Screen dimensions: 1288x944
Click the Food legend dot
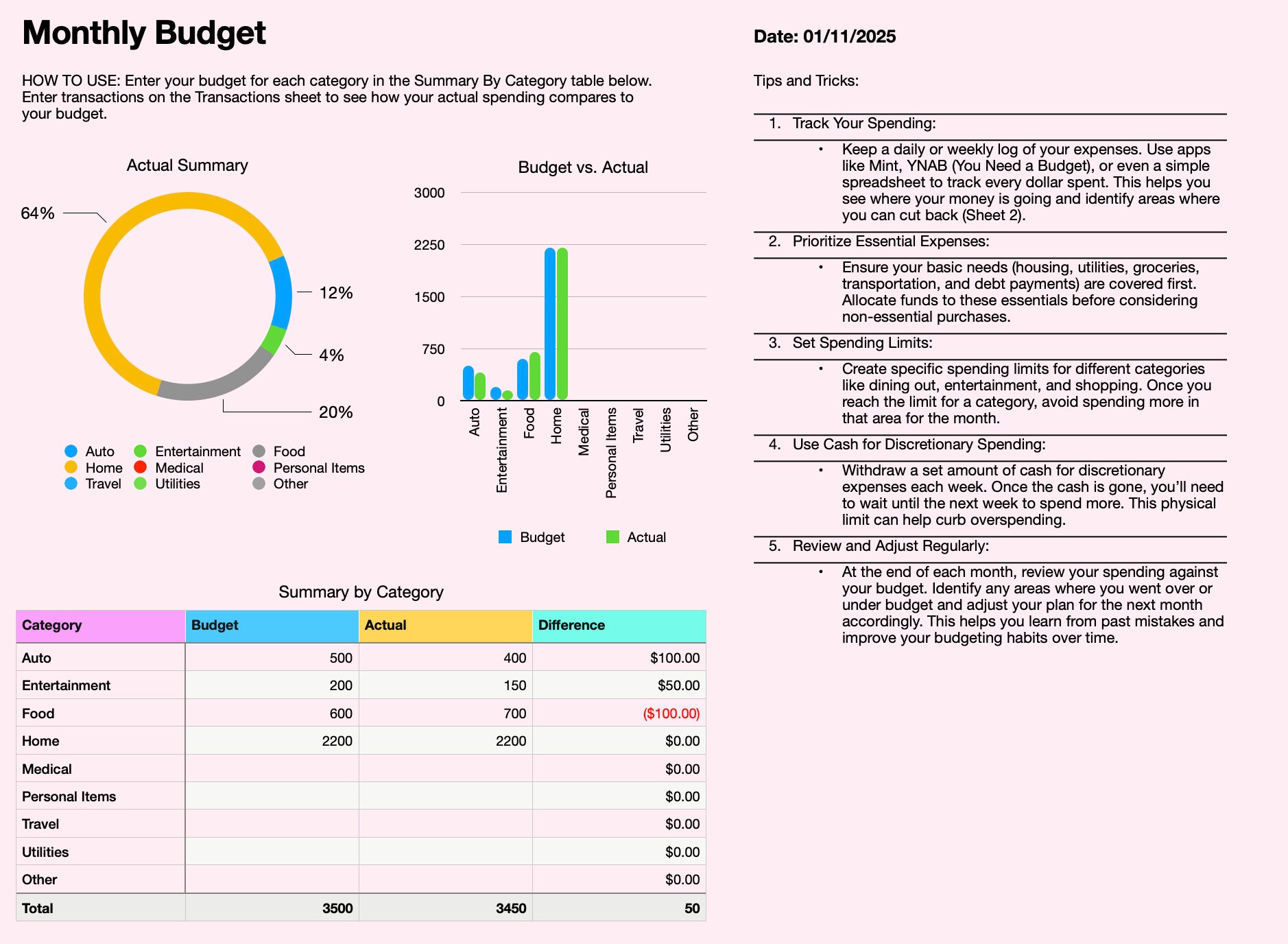[x=257, y=451]
